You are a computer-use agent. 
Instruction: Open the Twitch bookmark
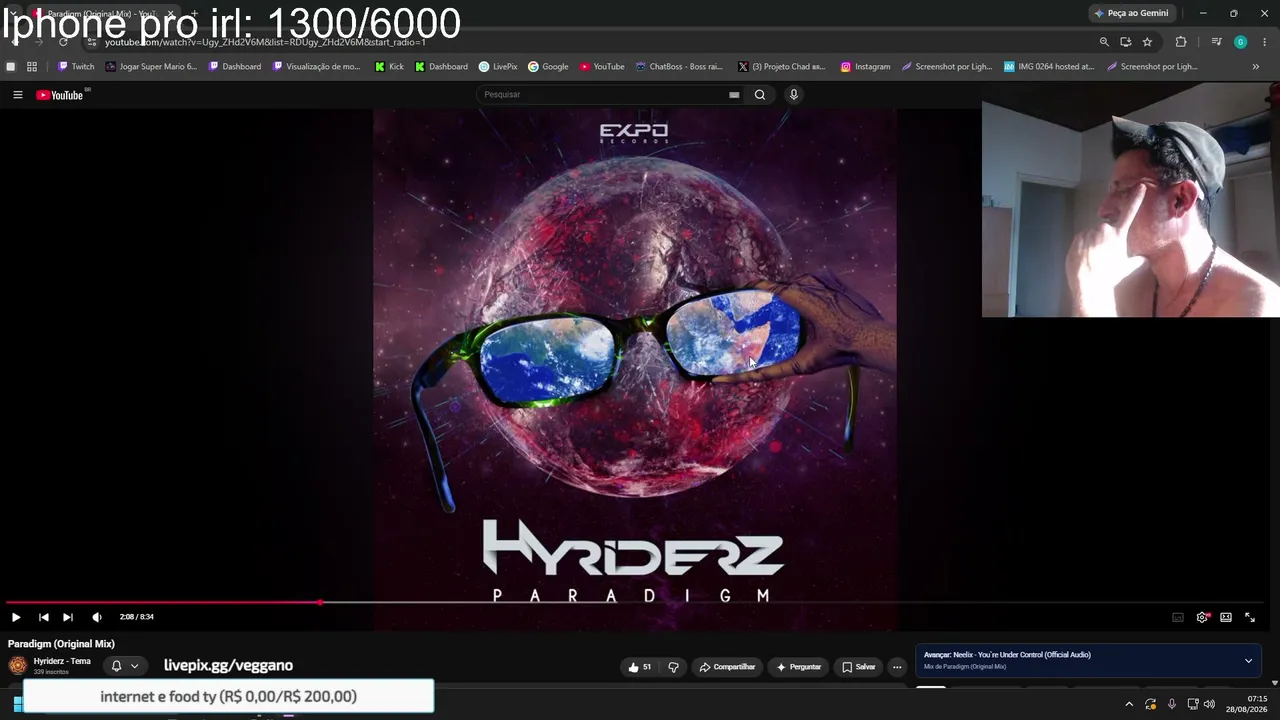76,67
